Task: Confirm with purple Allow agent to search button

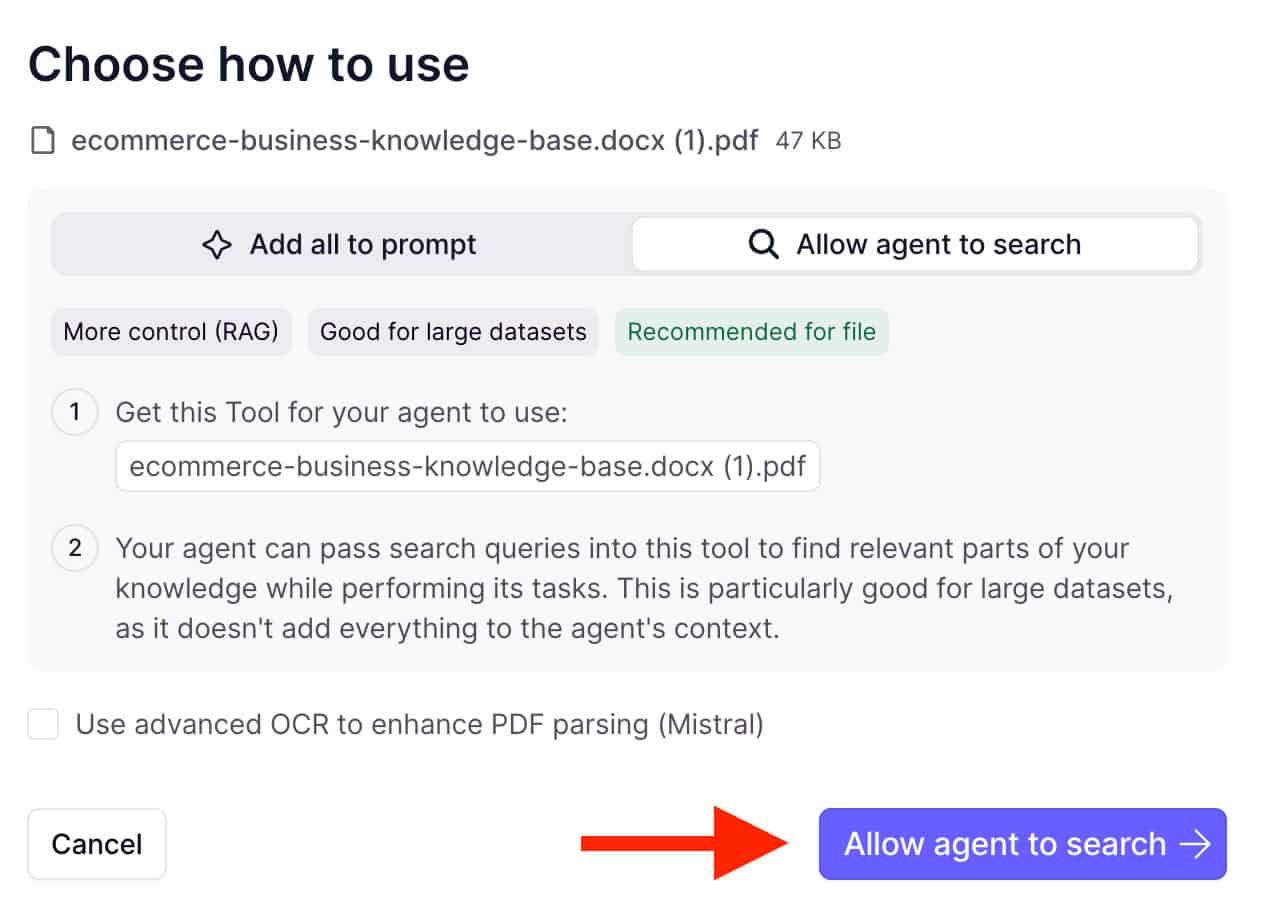Action: coord(1022,844)
